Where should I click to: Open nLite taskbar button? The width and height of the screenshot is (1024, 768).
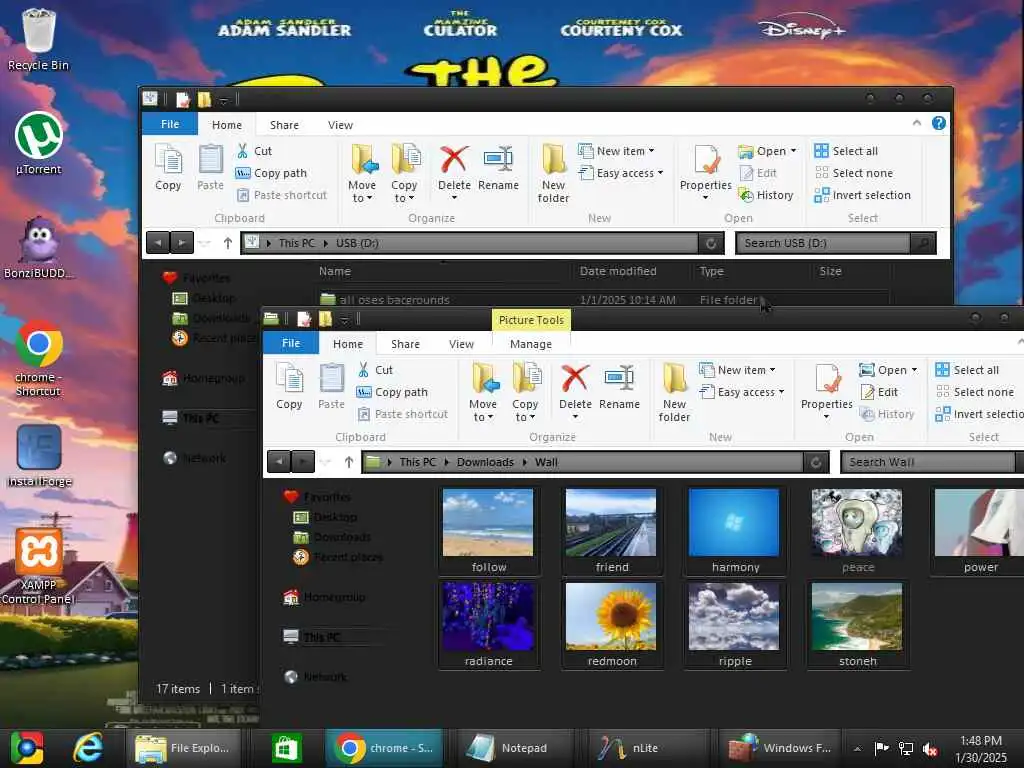pyautogui.click(x=647, y=748)
